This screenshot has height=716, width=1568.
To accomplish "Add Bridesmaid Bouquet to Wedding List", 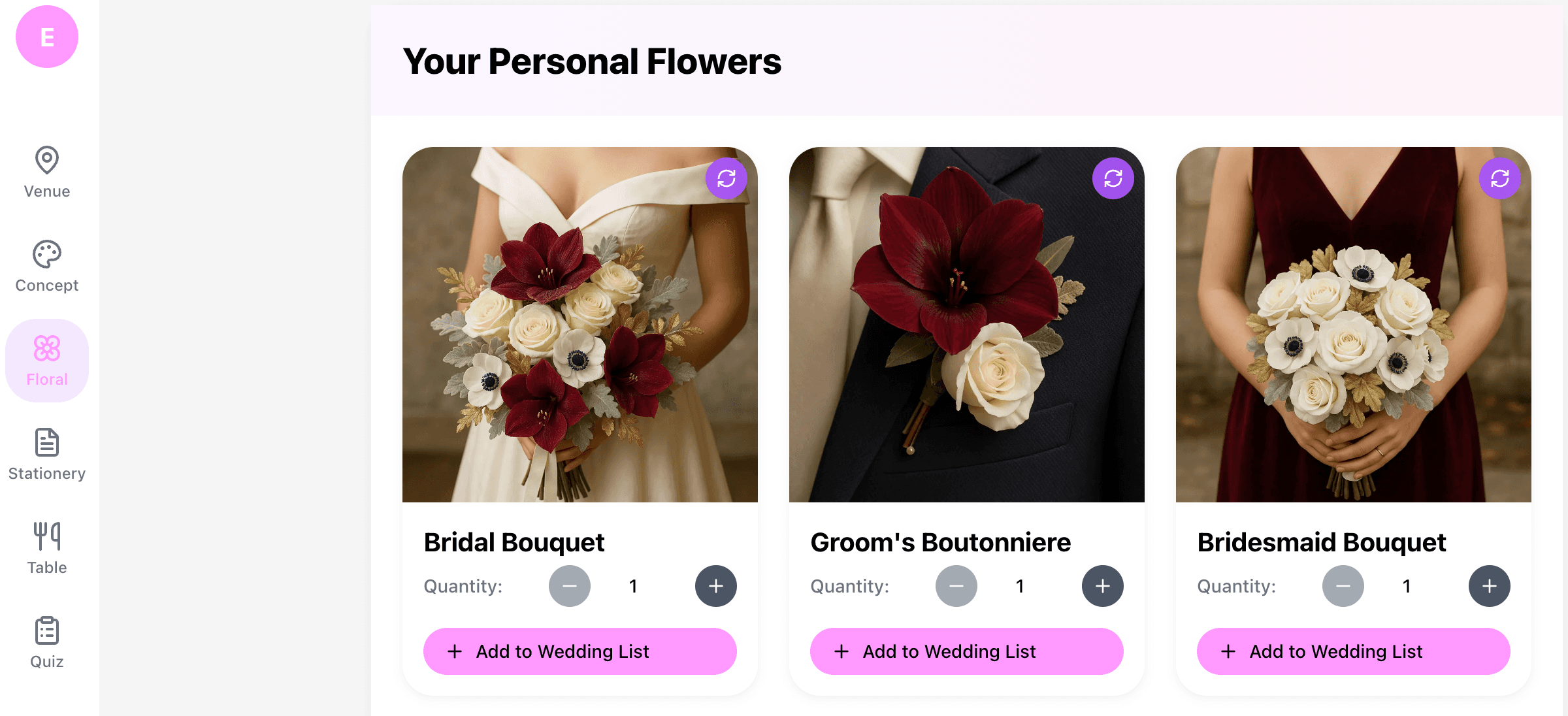I will click(1354, 651).
